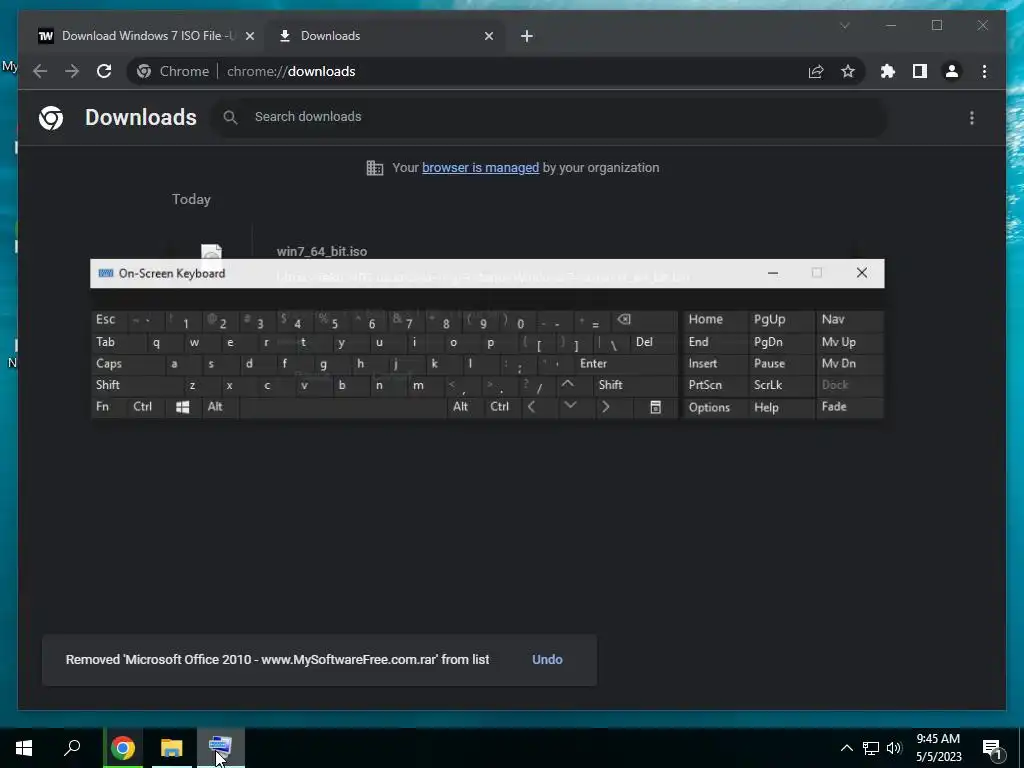Share this page icon in address bar
This screenshot has width=1024, height=768.
click(816, 71)
